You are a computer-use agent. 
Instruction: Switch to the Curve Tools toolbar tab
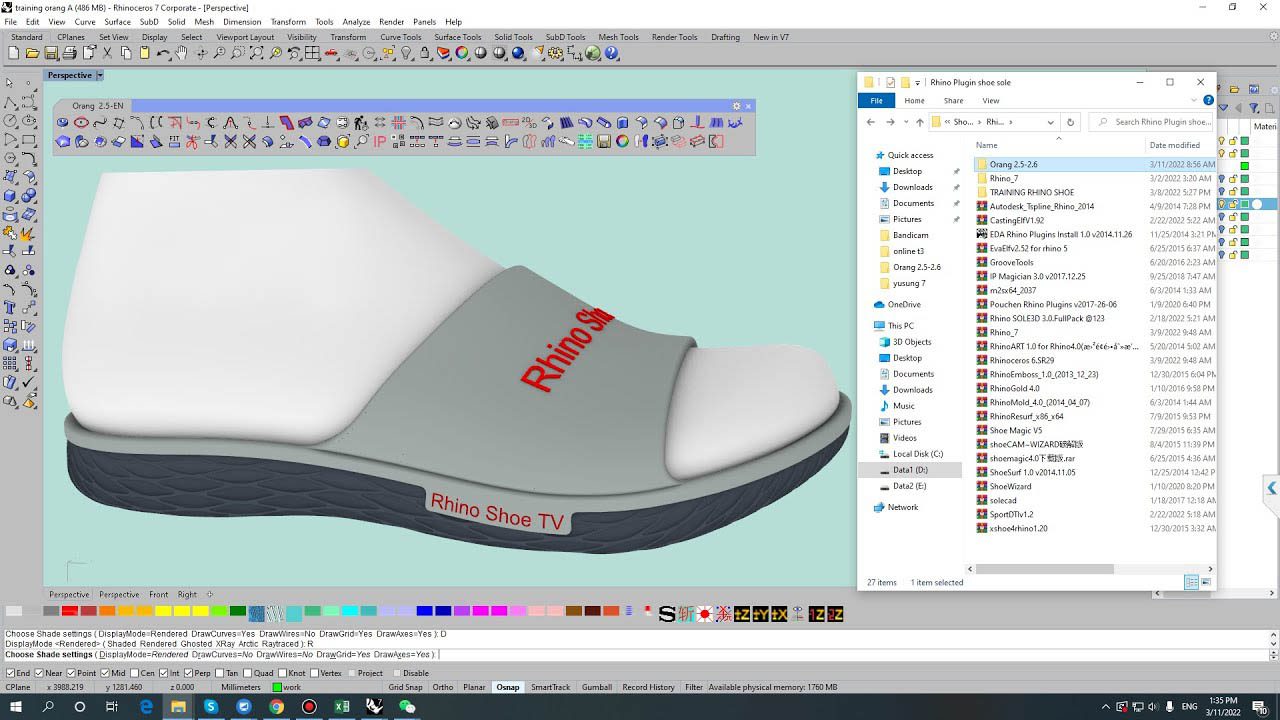tap(401, 37)
